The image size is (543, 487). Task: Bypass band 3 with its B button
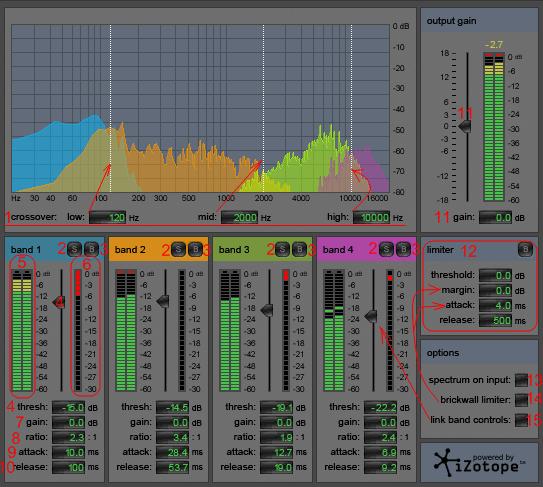299,249
